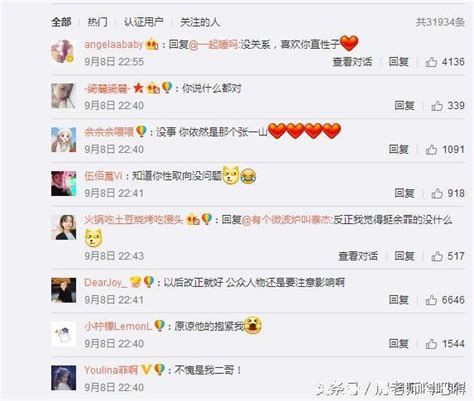Show the 全部 comments tab
Viewport: 474px width, 401px height.
click(x=61, y=22)
